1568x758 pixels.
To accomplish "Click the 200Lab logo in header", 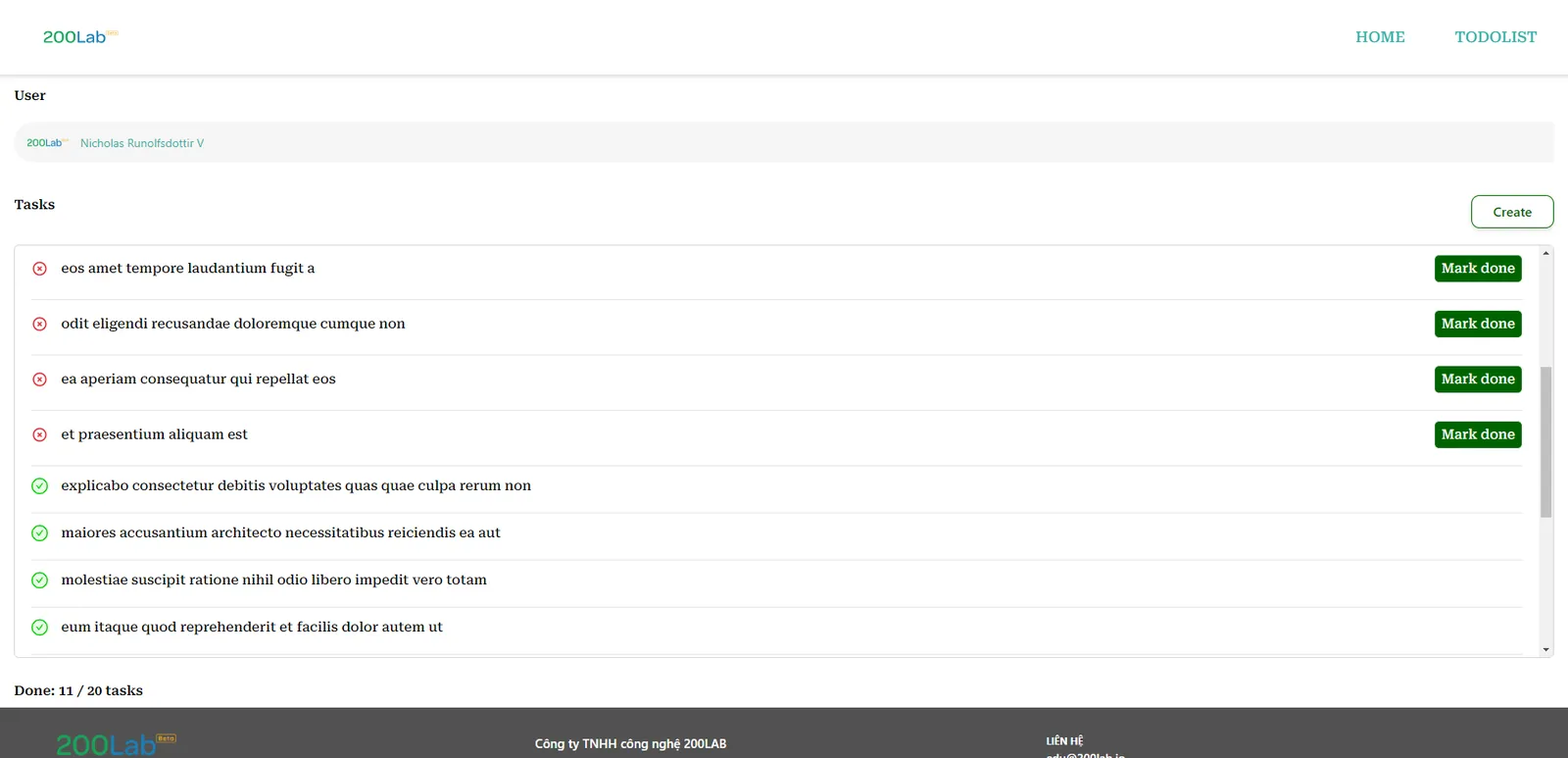I will (80, 37).
